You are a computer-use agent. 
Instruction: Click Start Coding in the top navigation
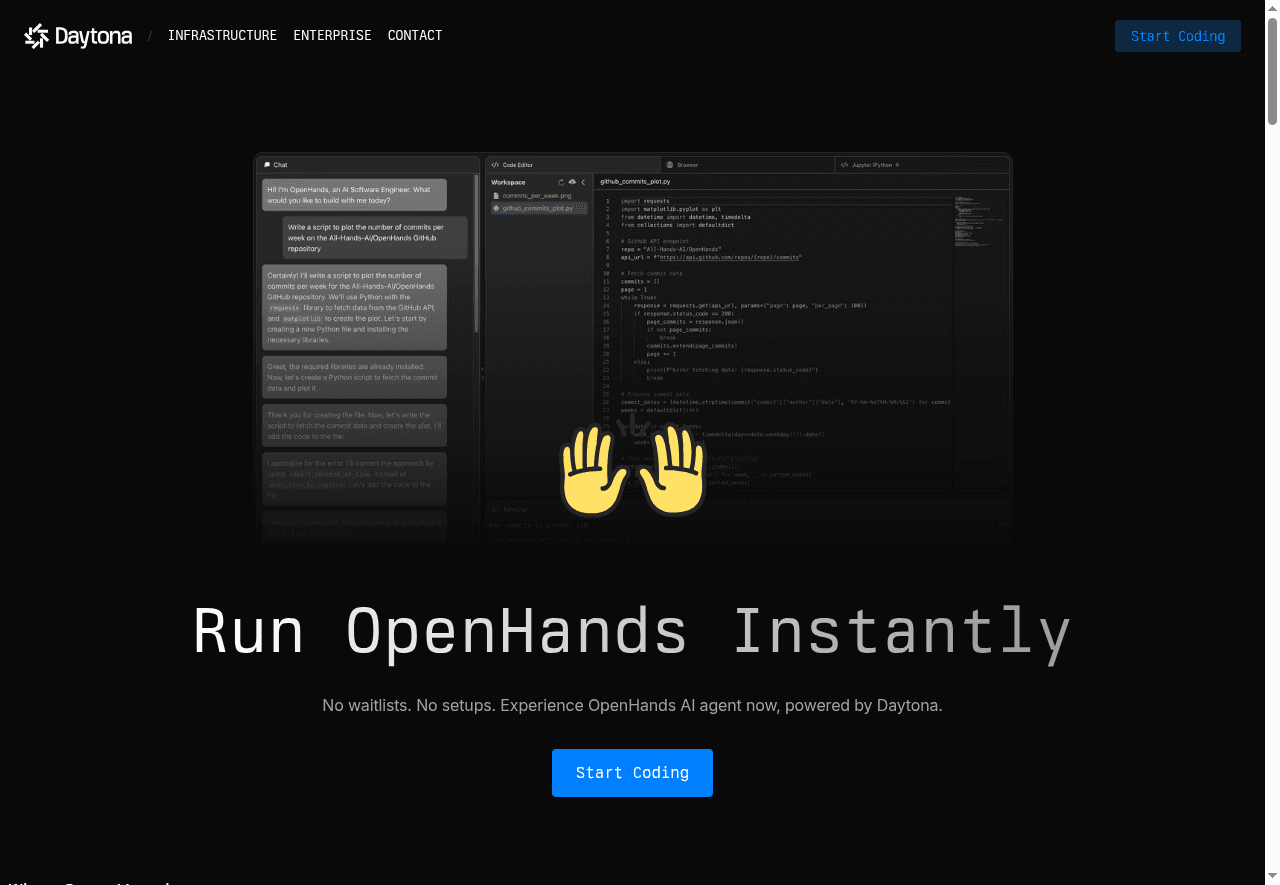point(1177,35)
